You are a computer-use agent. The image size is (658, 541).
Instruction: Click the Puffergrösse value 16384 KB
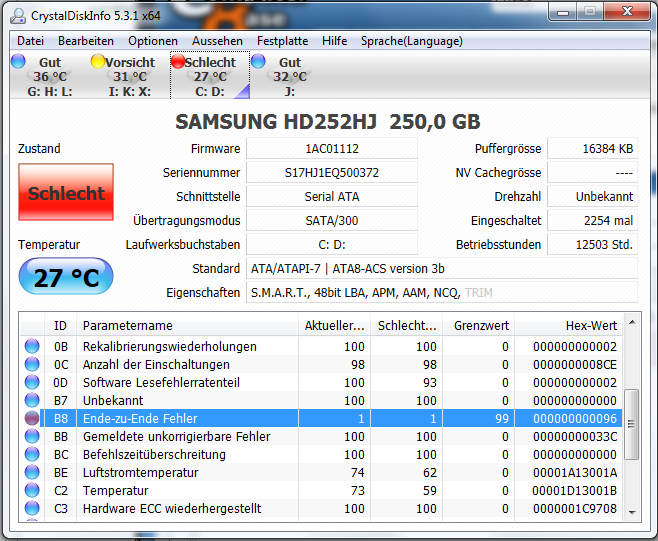coord(593,149)
